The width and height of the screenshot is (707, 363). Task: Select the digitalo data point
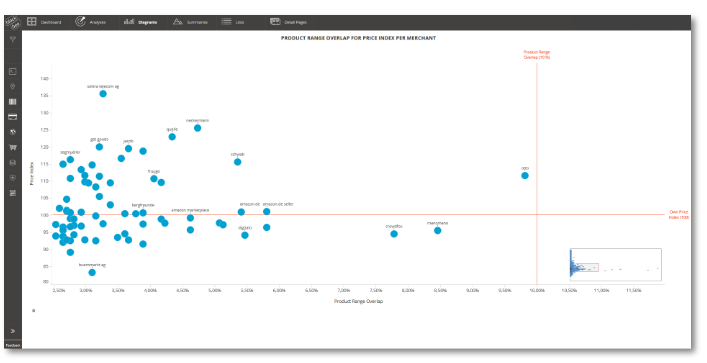pyautogui.click(x=245, y=235)
